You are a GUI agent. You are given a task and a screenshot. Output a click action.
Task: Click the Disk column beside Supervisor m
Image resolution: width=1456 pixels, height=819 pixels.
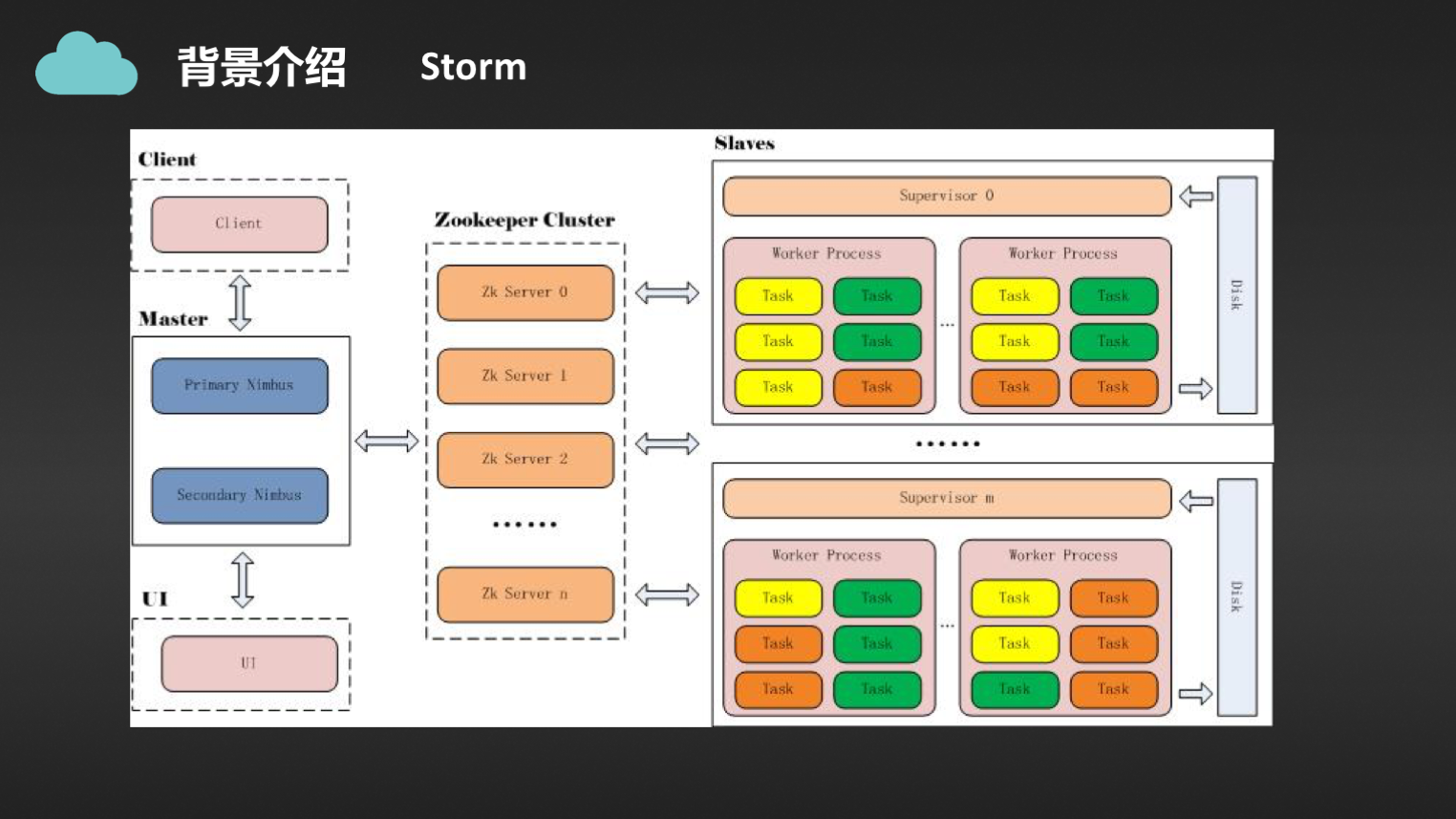click(x=1237, y=597)
